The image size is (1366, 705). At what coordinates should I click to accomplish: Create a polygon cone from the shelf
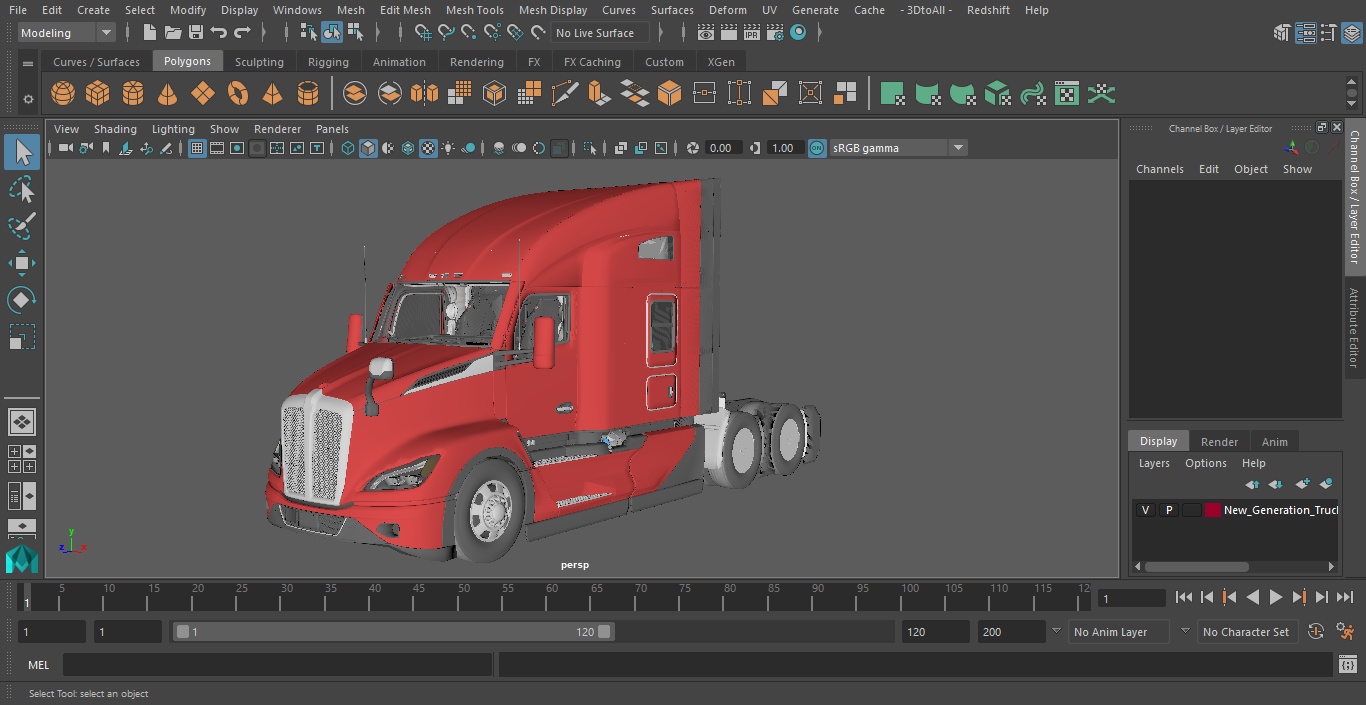pos(167,94)
